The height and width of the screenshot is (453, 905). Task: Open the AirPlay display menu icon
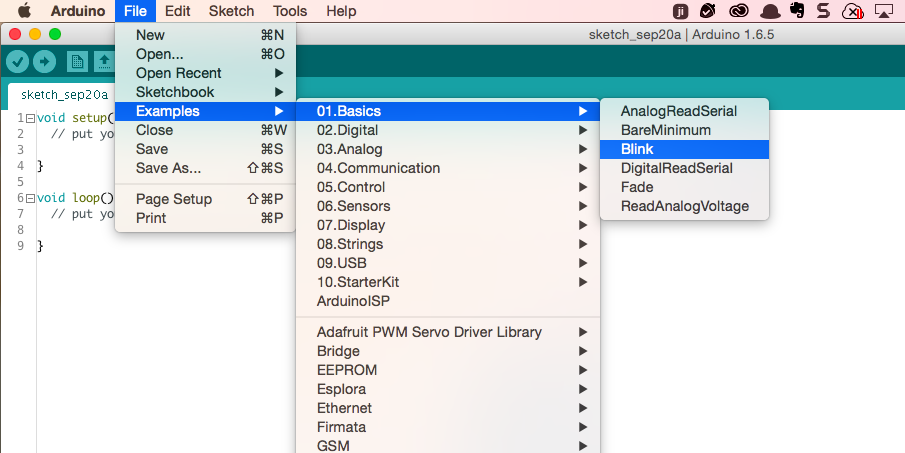pos(883,11)
